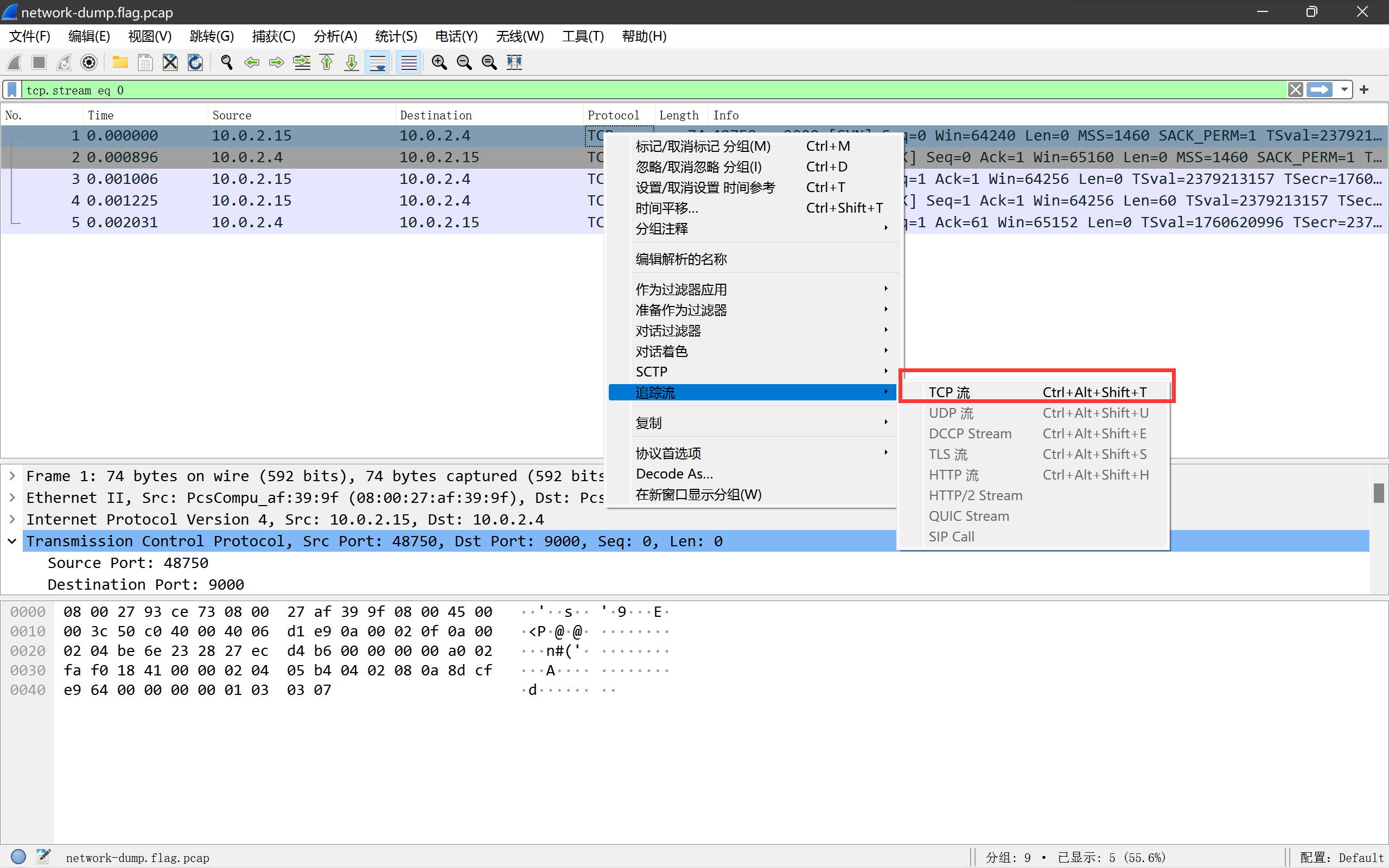Reload this capture file
The width and height of the screenshot is (1389, 868).
click(x=195, y=62)
